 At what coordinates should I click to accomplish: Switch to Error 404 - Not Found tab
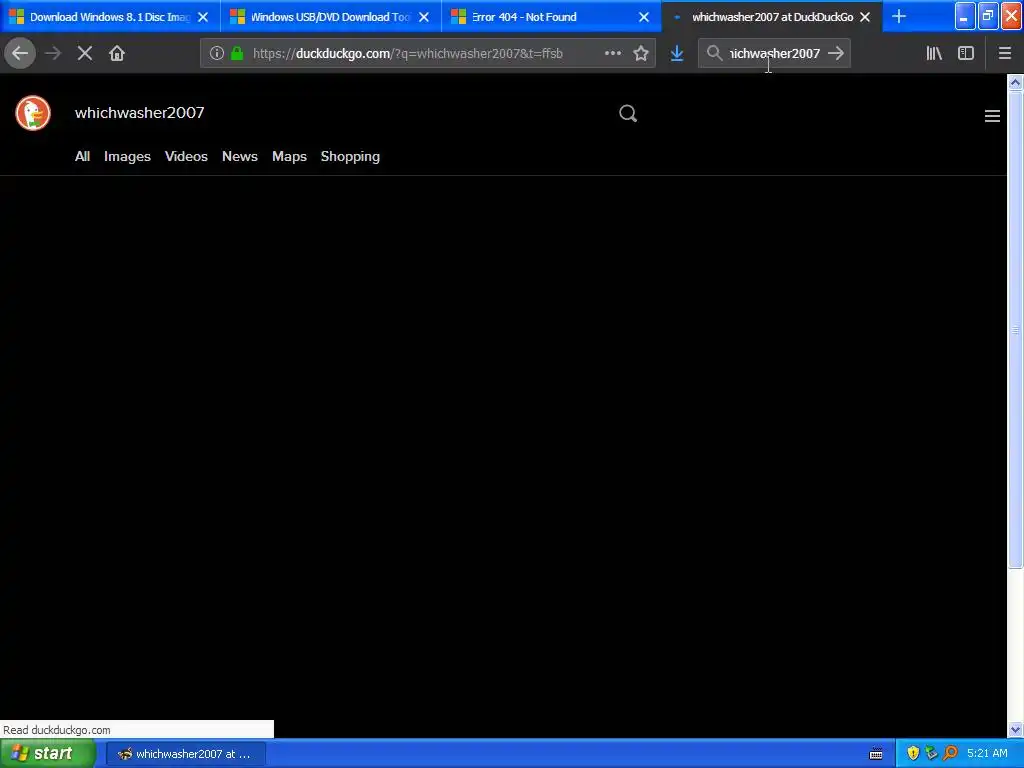552,17
